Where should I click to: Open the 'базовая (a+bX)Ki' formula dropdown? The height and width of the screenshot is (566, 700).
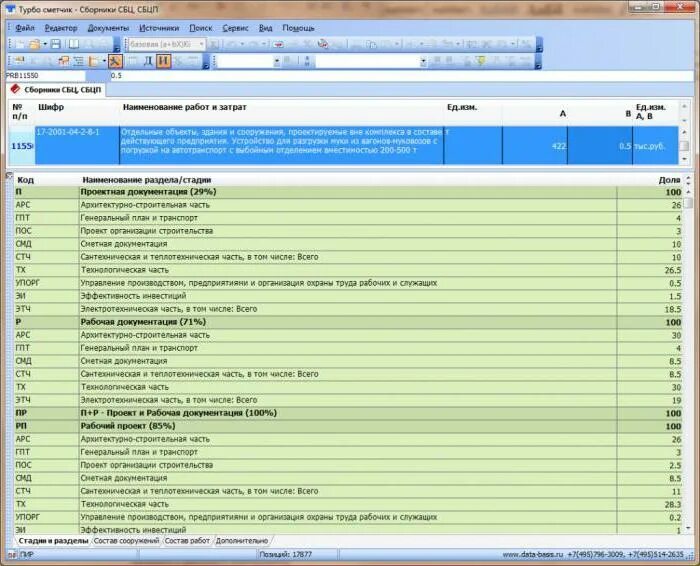pos(202,44)
